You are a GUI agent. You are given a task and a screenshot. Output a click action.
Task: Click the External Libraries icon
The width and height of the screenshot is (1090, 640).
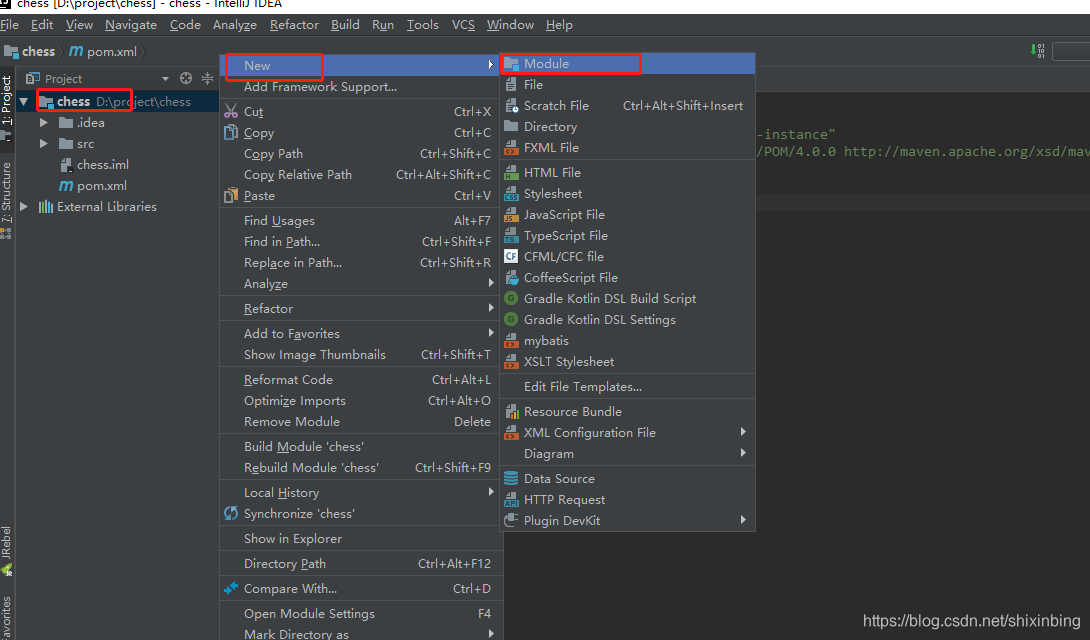(46, 206)
